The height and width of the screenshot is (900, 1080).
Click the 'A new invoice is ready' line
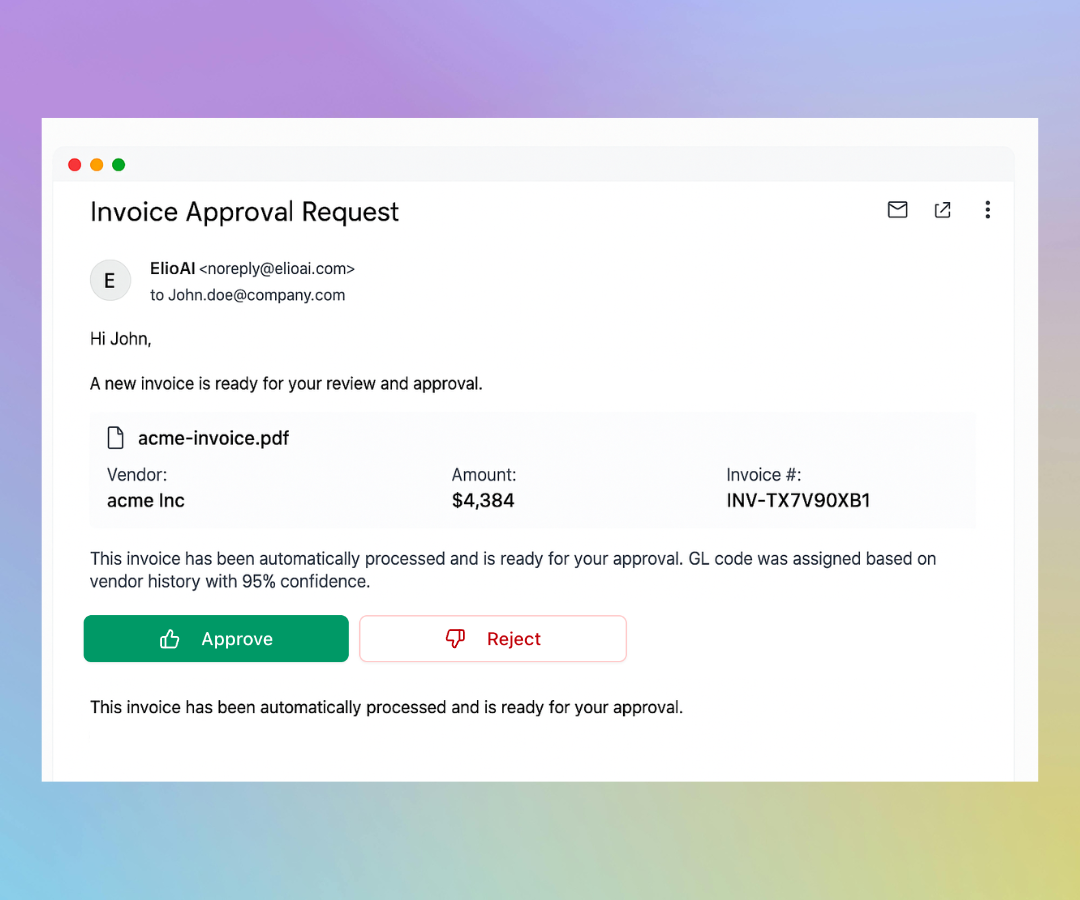tap(286, 384)
